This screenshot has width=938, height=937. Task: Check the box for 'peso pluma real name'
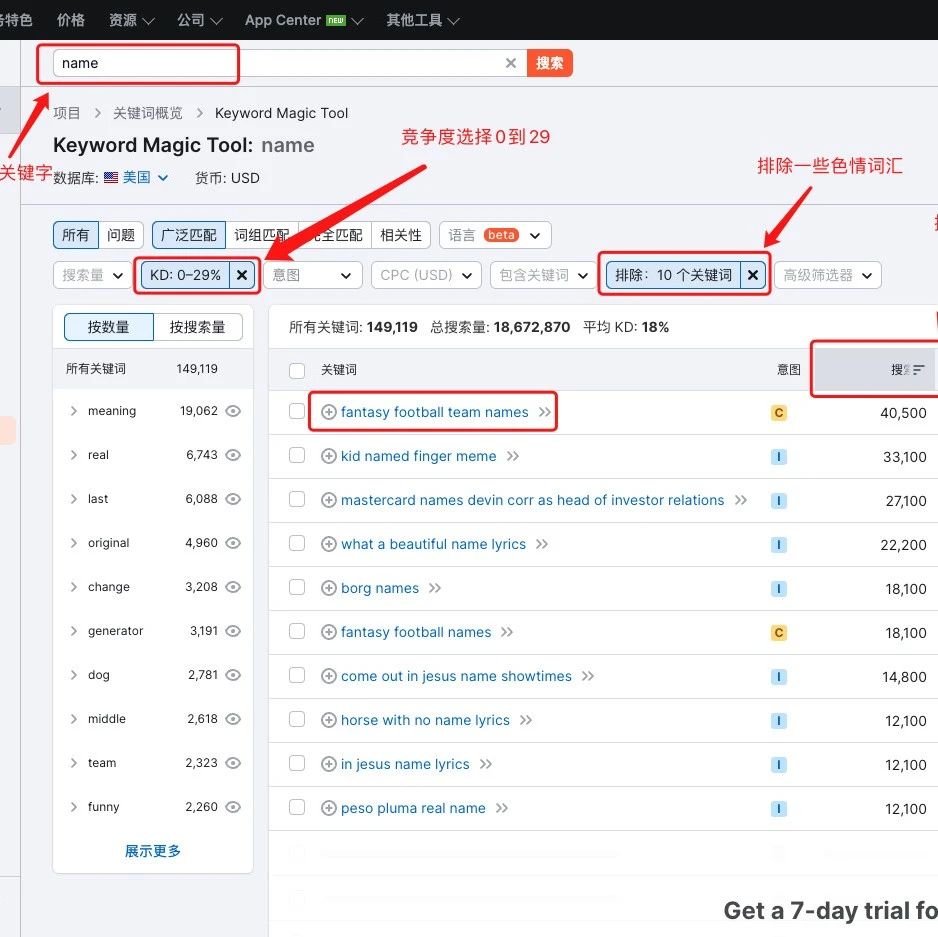(x=297, y=807)
